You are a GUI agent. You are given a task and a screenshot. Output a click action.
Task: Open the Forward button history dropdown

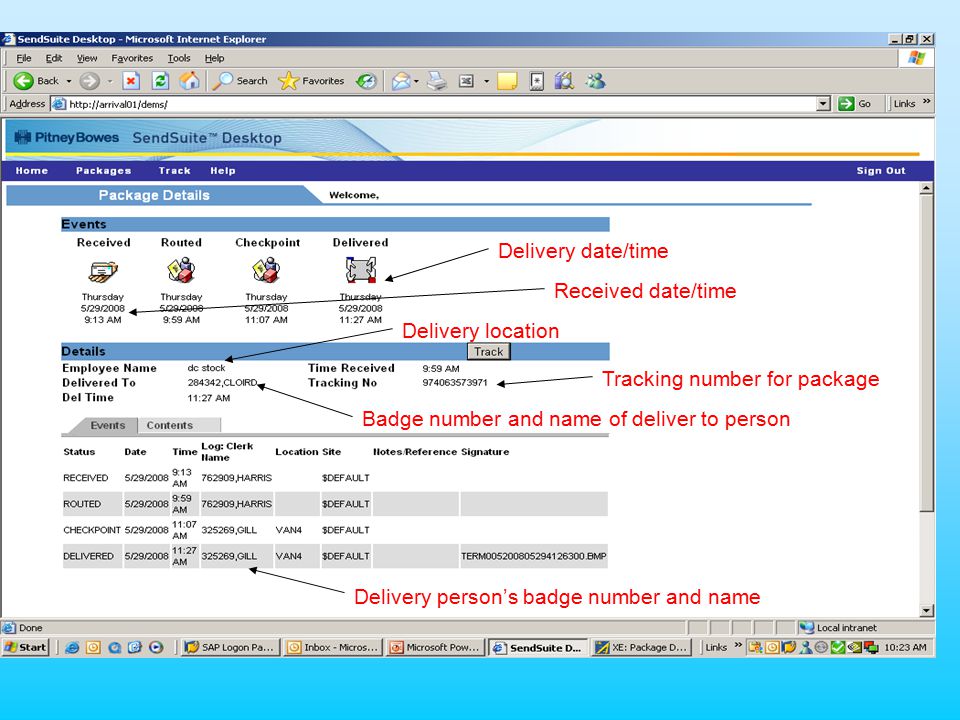coord(110,81)
